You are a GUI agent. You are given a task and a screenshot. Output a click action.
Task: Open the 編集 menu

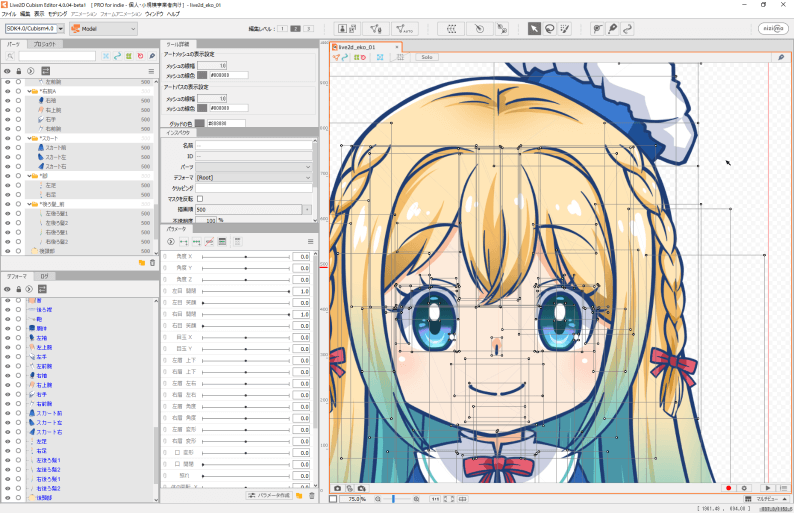(25, 14)
